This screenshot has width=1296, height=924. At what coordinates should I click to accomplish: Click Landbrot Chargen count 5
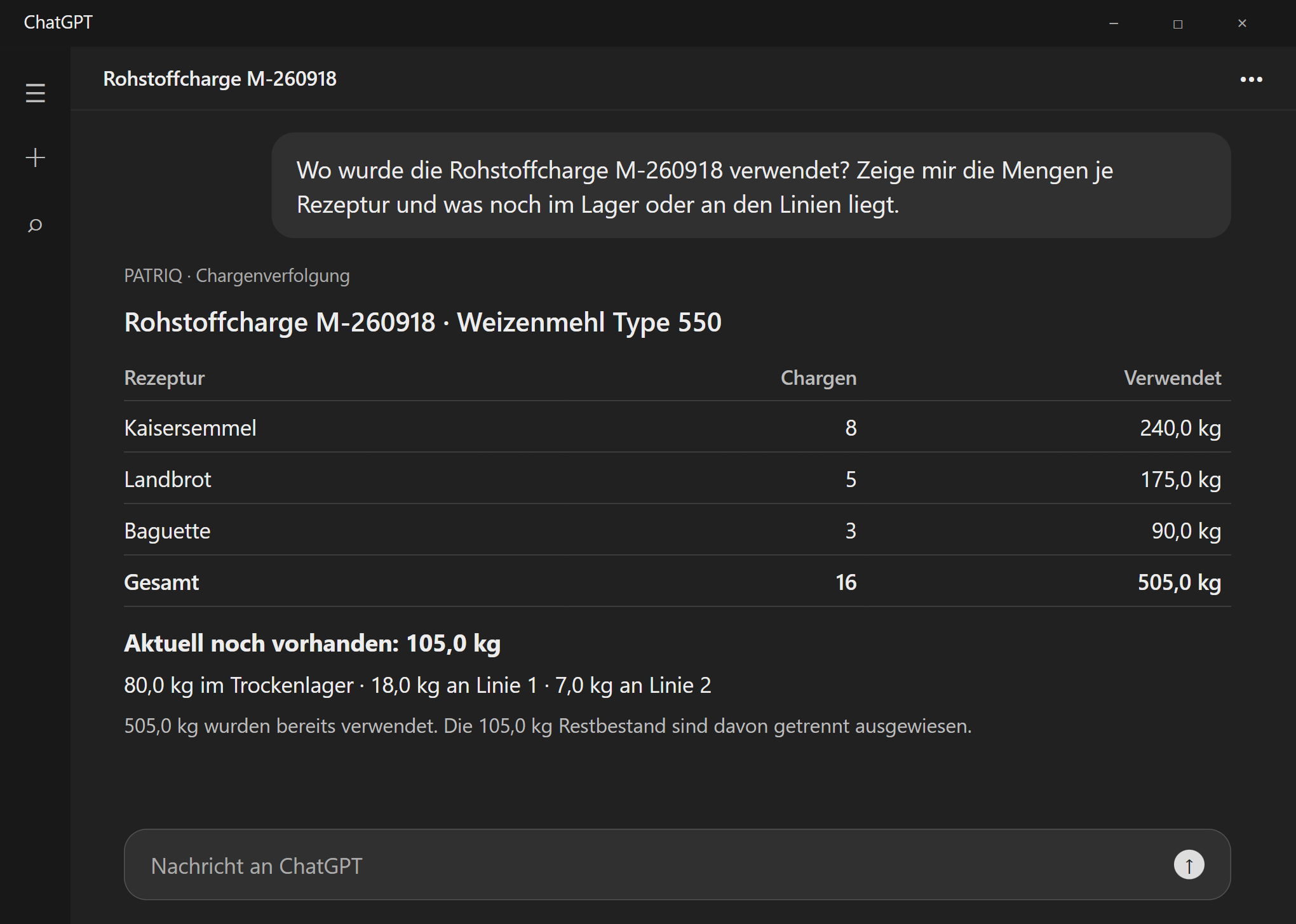pos(851,479)
